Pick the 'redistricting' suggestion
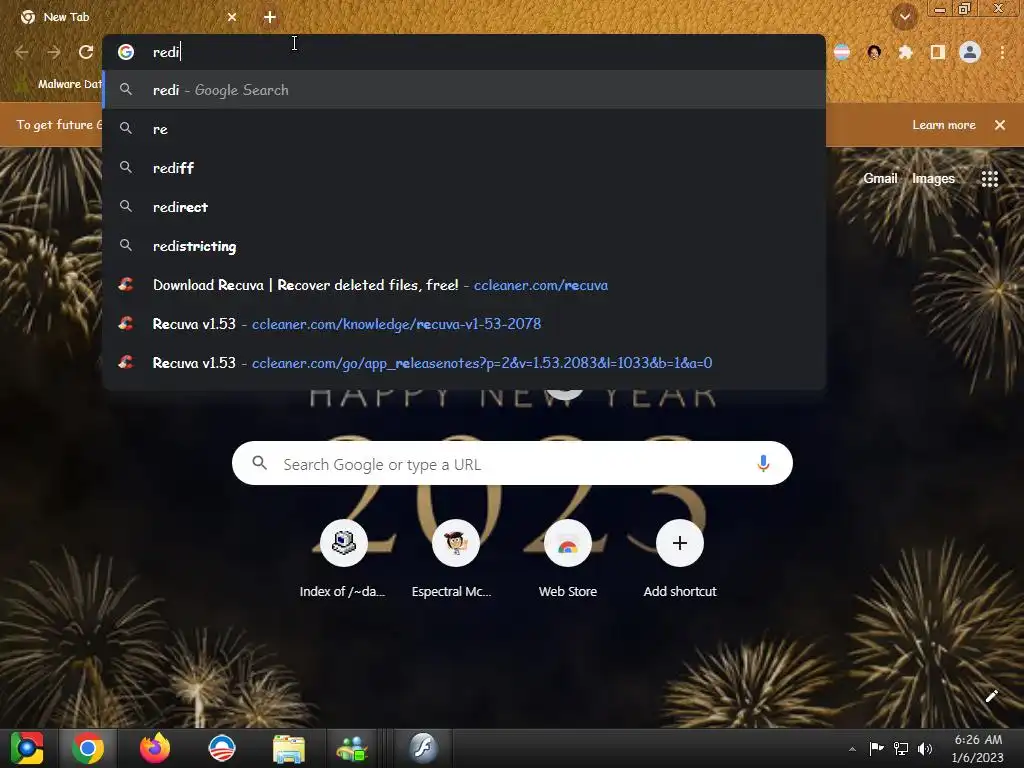This screenshot has height=768, width=1024. pos(464,246)
